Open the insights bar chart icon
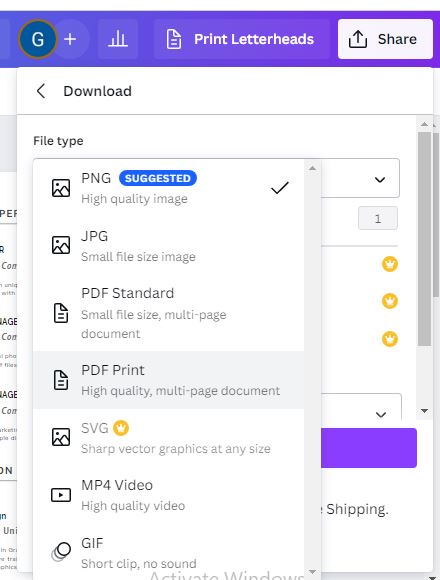 [x=118, y=39]
